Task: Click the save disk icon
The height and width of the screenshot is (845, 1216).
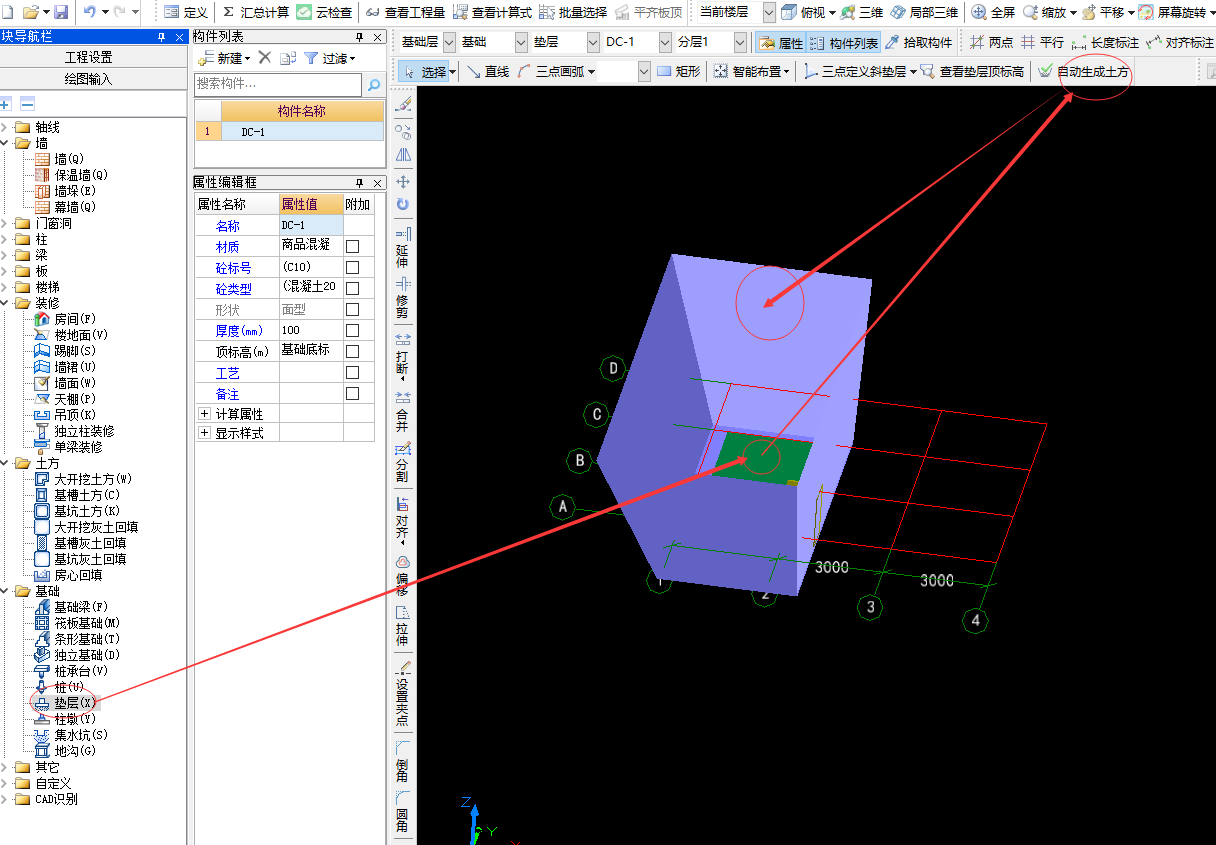Action: coord(61,12)
